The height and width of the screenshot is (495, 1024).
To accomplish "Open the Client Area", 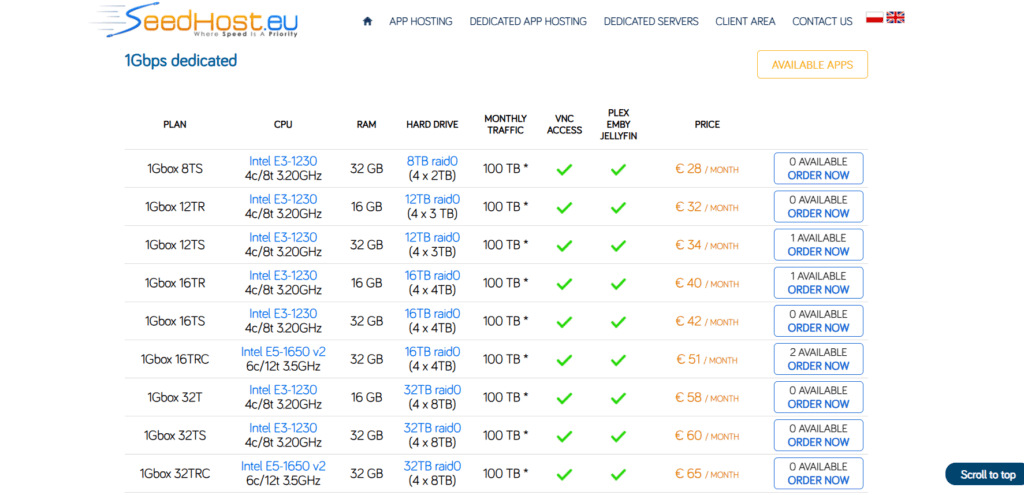I will coord(745,22).
